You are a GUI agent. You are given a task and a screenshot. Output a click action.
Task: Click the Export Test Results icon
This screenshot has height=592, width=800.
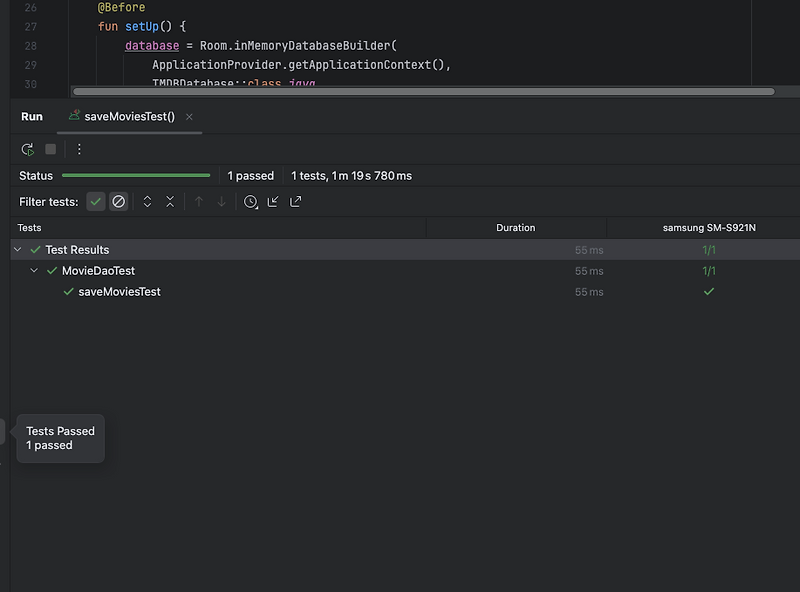coord(296,202)
